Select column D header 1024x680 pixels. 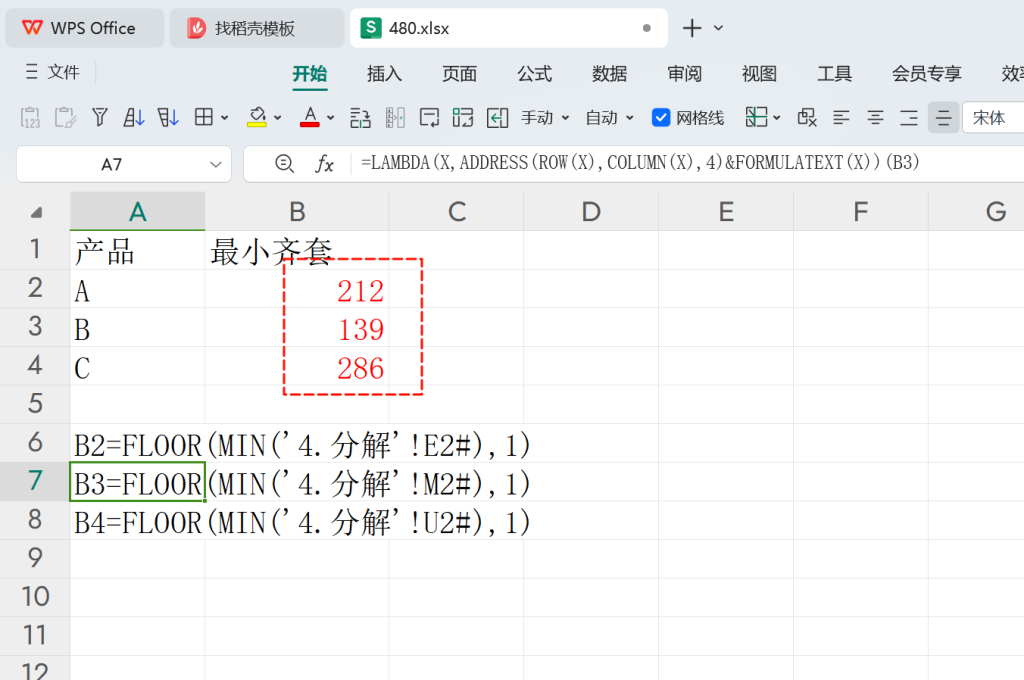[591, 212]
